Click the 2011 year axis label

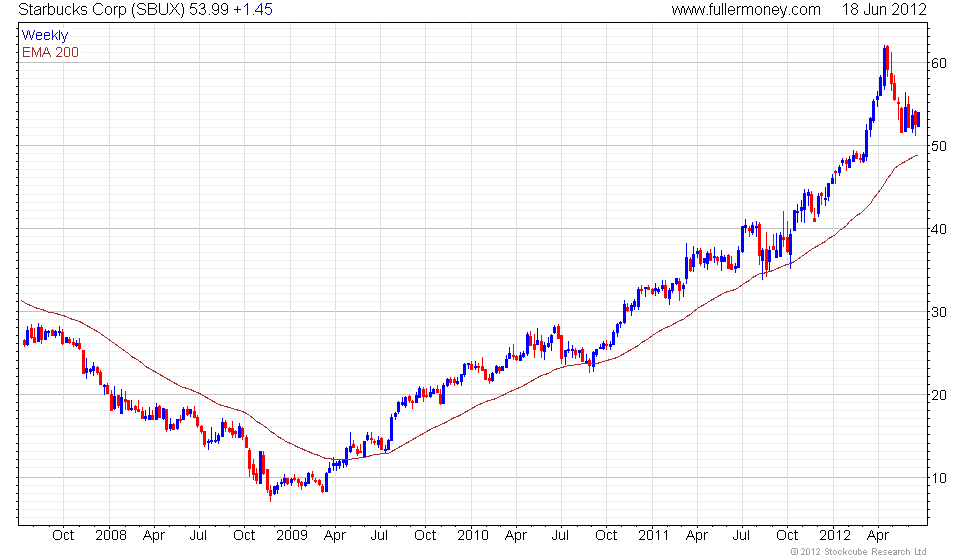tap(654, 536)
